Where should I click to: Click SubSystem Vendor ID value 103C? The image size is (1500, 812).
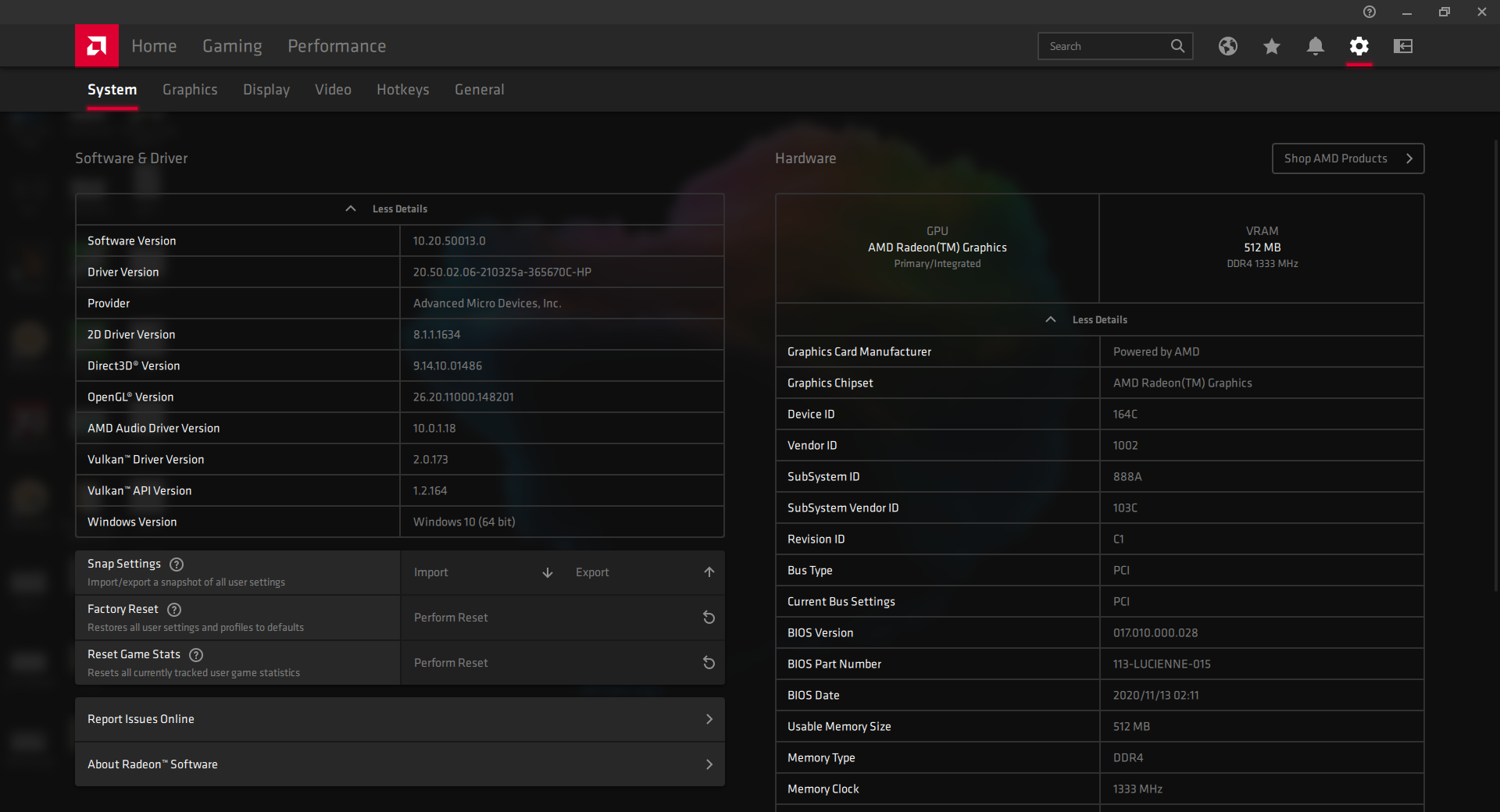coord(1125,508)
